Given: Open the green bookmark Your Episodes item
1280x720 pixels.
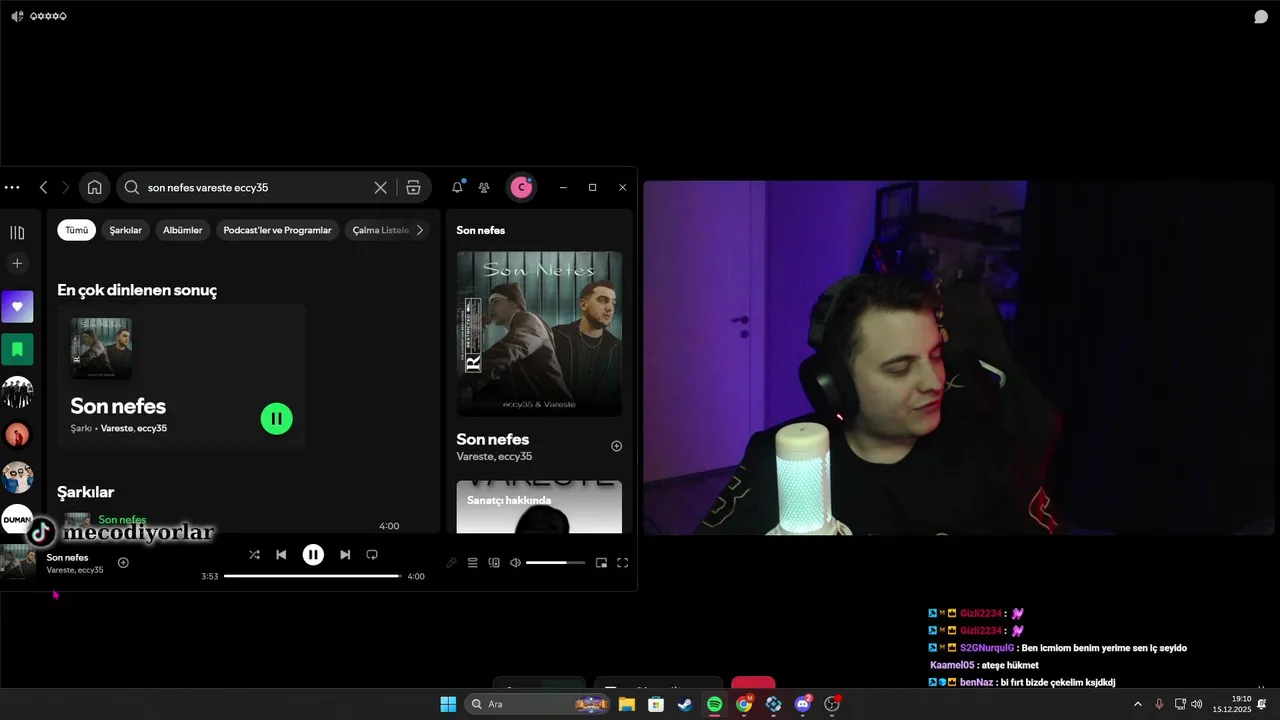Looking at the screenshot, I should tap(17, 350).
